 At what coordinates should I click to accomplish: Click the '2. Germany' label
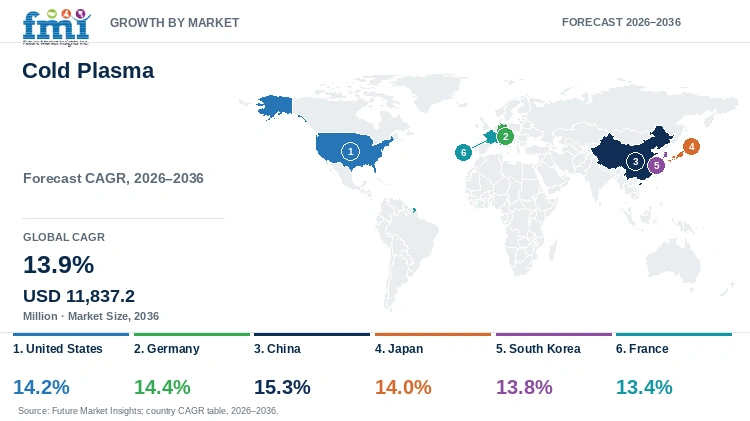tap(166, 349)
